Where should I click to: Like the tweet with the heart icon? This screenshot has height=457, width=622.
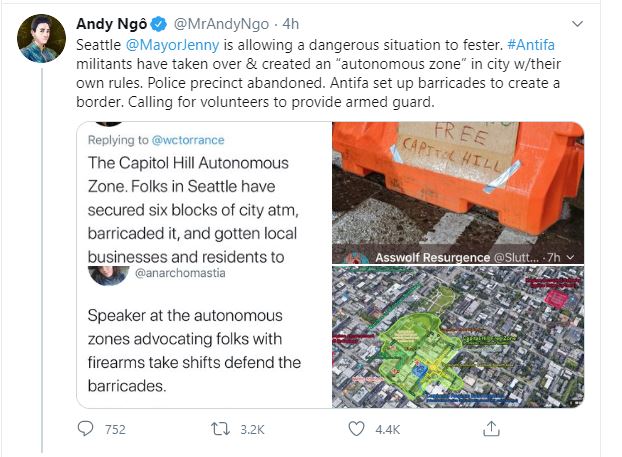[x=356, y=429]
